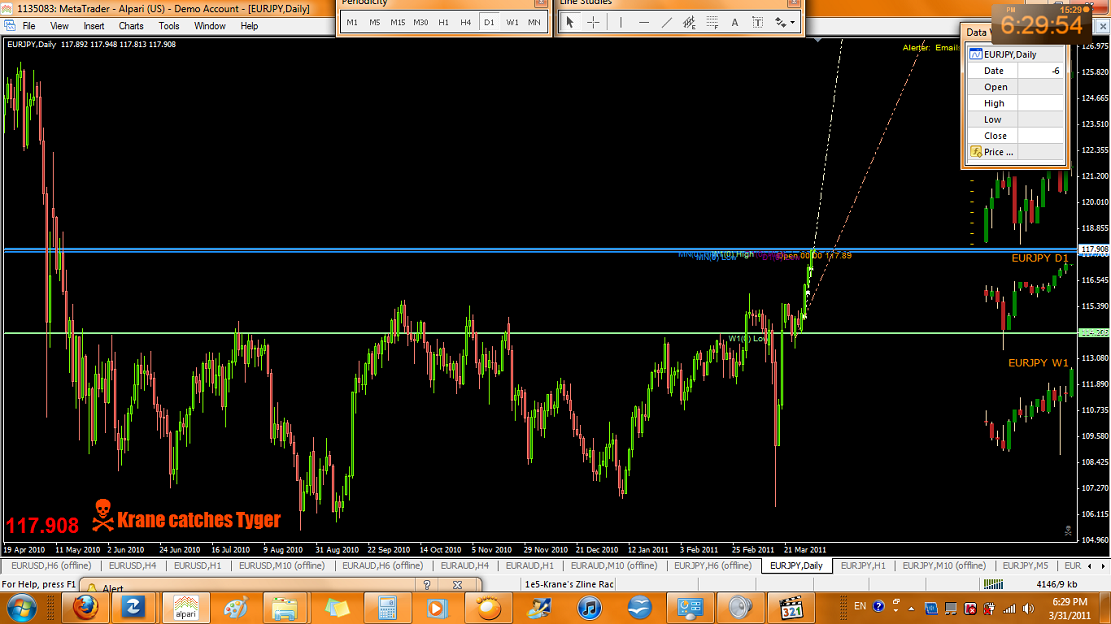Toggle the D1 daily periodicity button
Viewport: 1111px width, 624px height.
point(489,23)
